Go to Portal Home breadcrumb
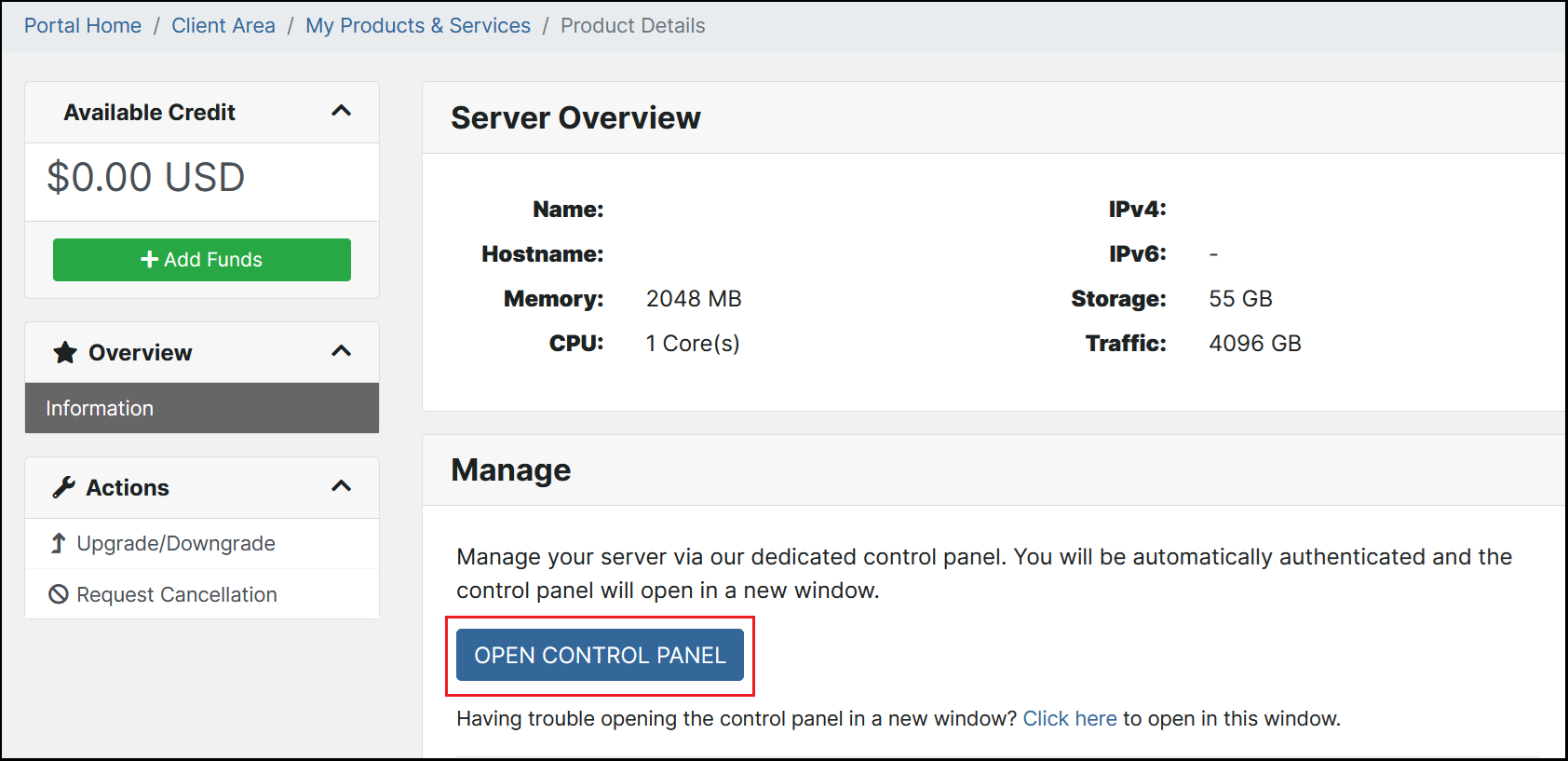The height and width of the screenshot is (761, 1568). (x=83, y=26)
